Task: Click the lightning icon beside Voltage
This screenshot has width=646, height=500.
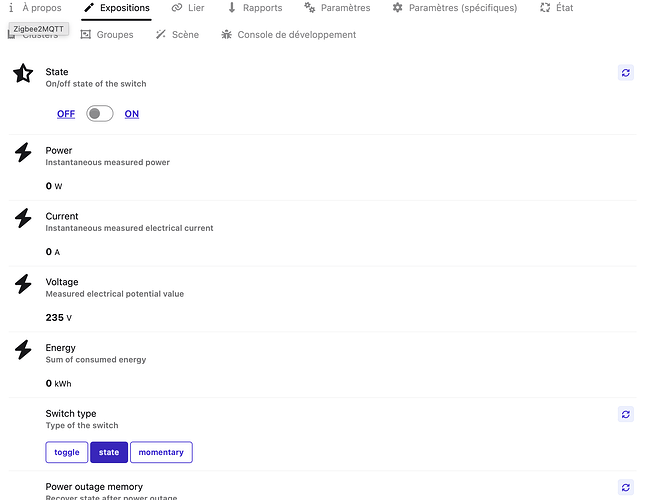Action: click(23, 284)
